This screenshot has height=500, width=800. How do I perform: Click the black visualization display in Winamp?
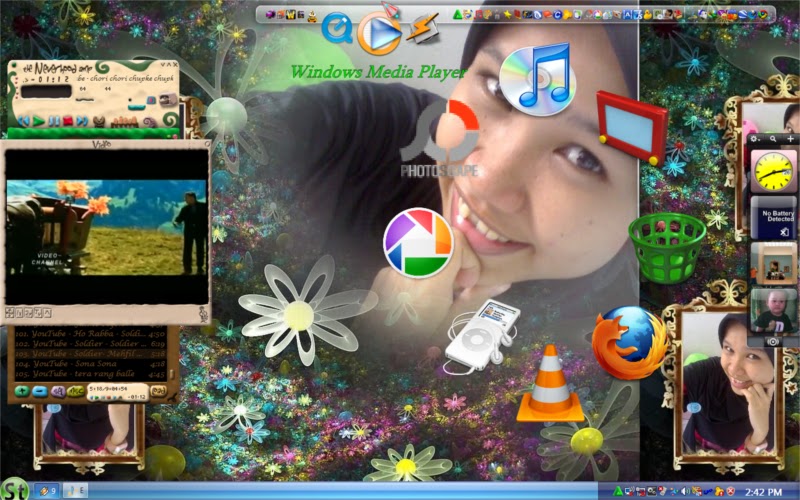[46, 91]
